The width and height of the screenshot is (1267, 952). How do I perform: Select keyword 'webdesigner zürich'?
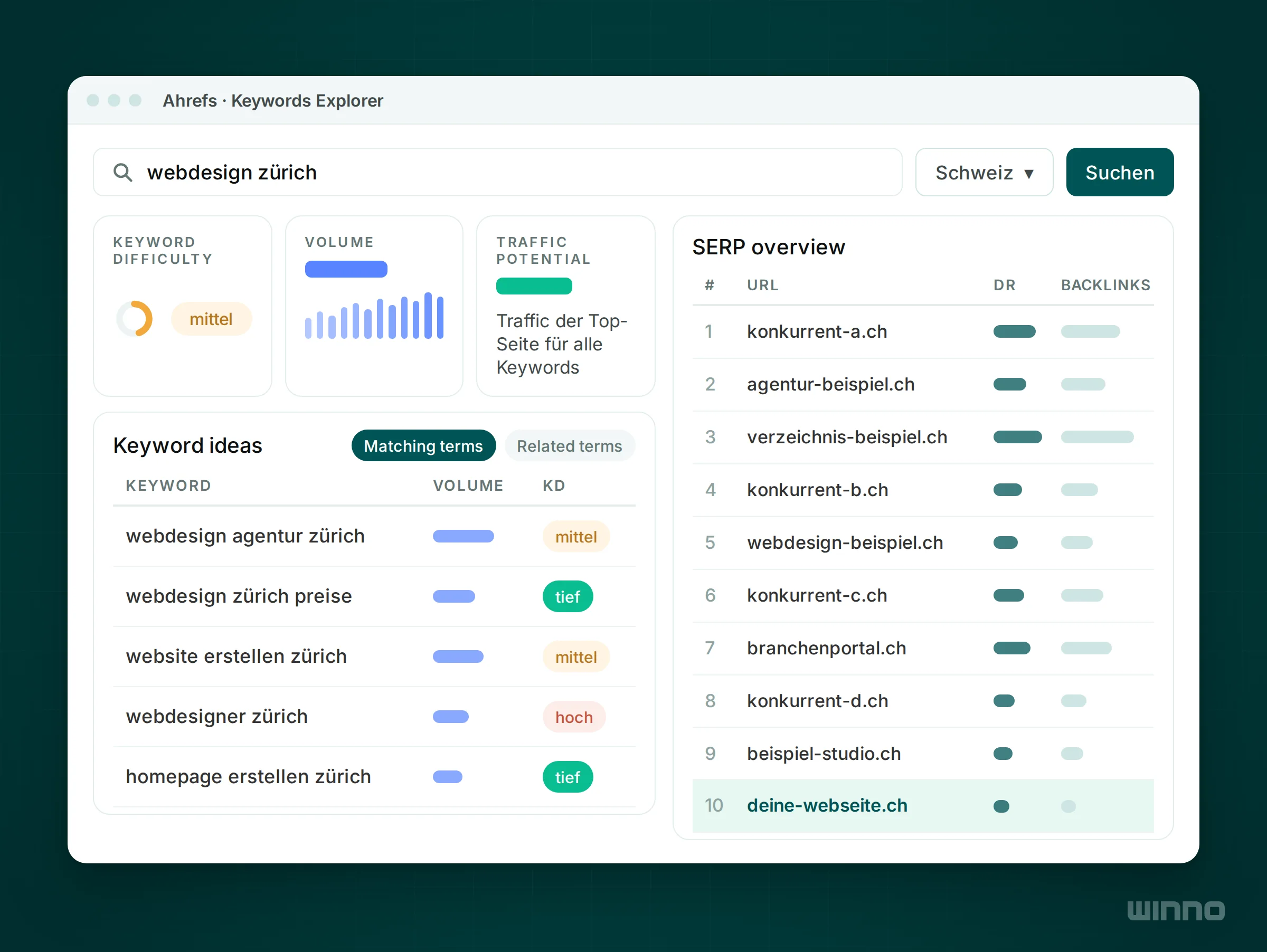(x=216, y=717)
